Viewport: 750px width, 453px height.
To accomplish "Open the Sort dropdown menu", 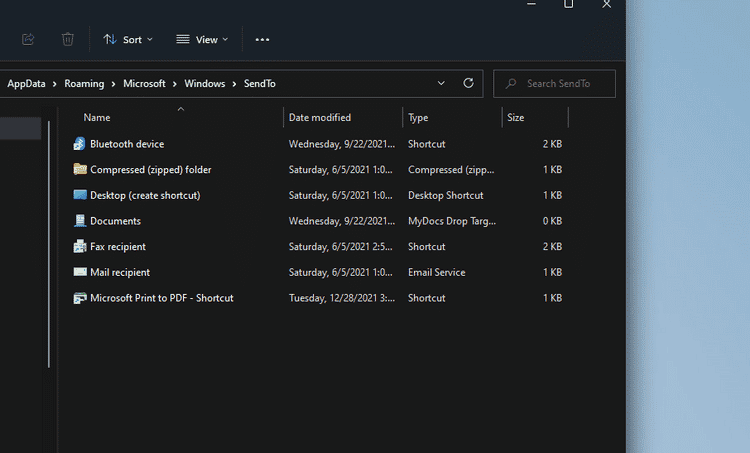I will coord(128,39).
